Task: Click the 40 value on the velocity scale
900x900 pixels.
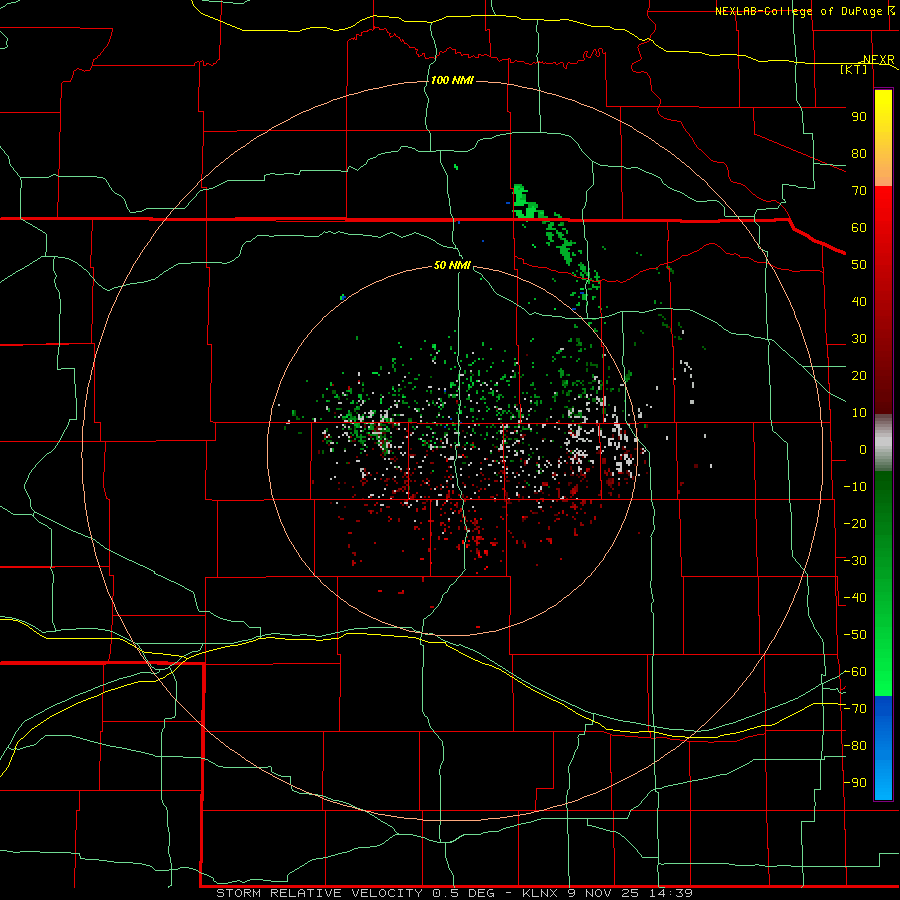Action: click(859, 302)
